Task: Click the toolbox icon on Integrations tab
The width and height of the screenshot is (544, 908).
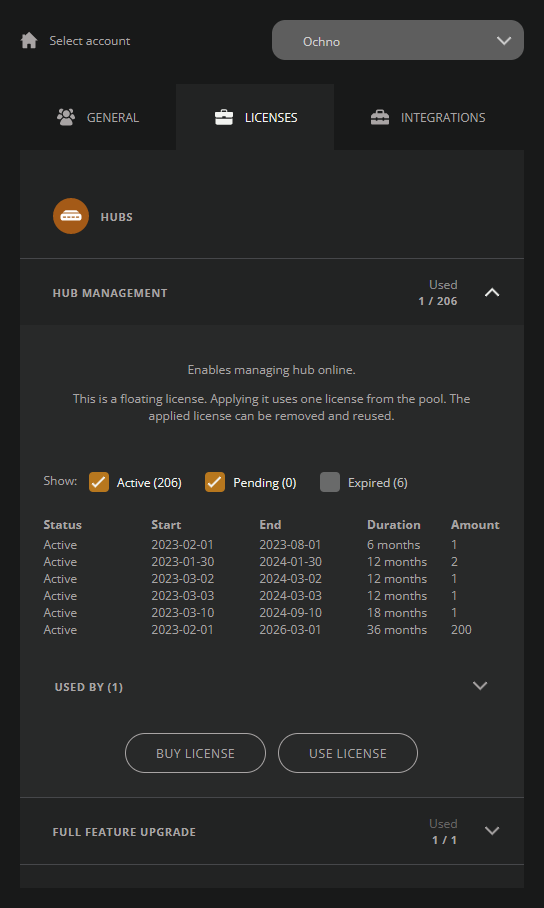Action: point(380,118)
